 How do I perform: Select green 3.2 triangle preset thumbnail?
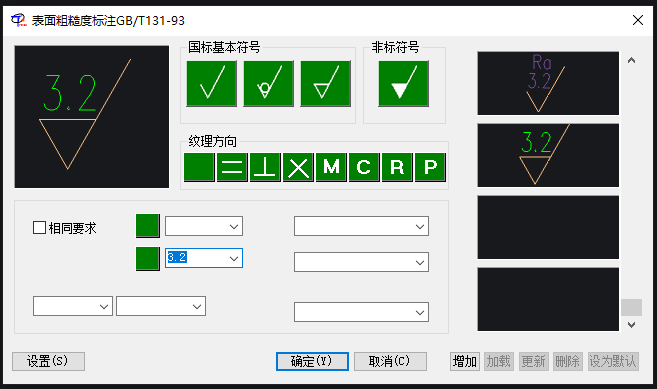[x=548, y=155]
